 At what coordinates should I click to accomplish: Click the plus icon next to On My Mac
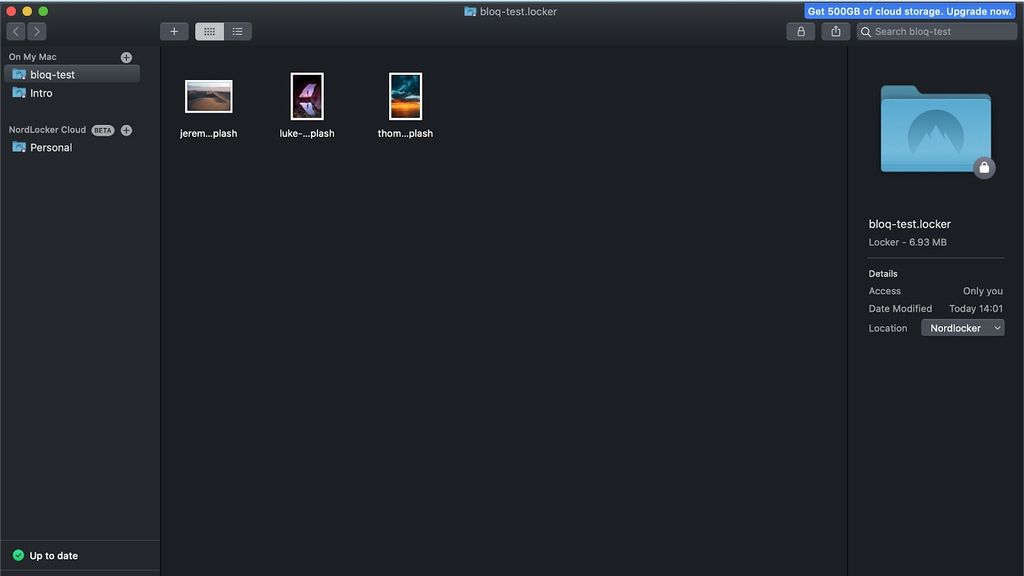125,56
